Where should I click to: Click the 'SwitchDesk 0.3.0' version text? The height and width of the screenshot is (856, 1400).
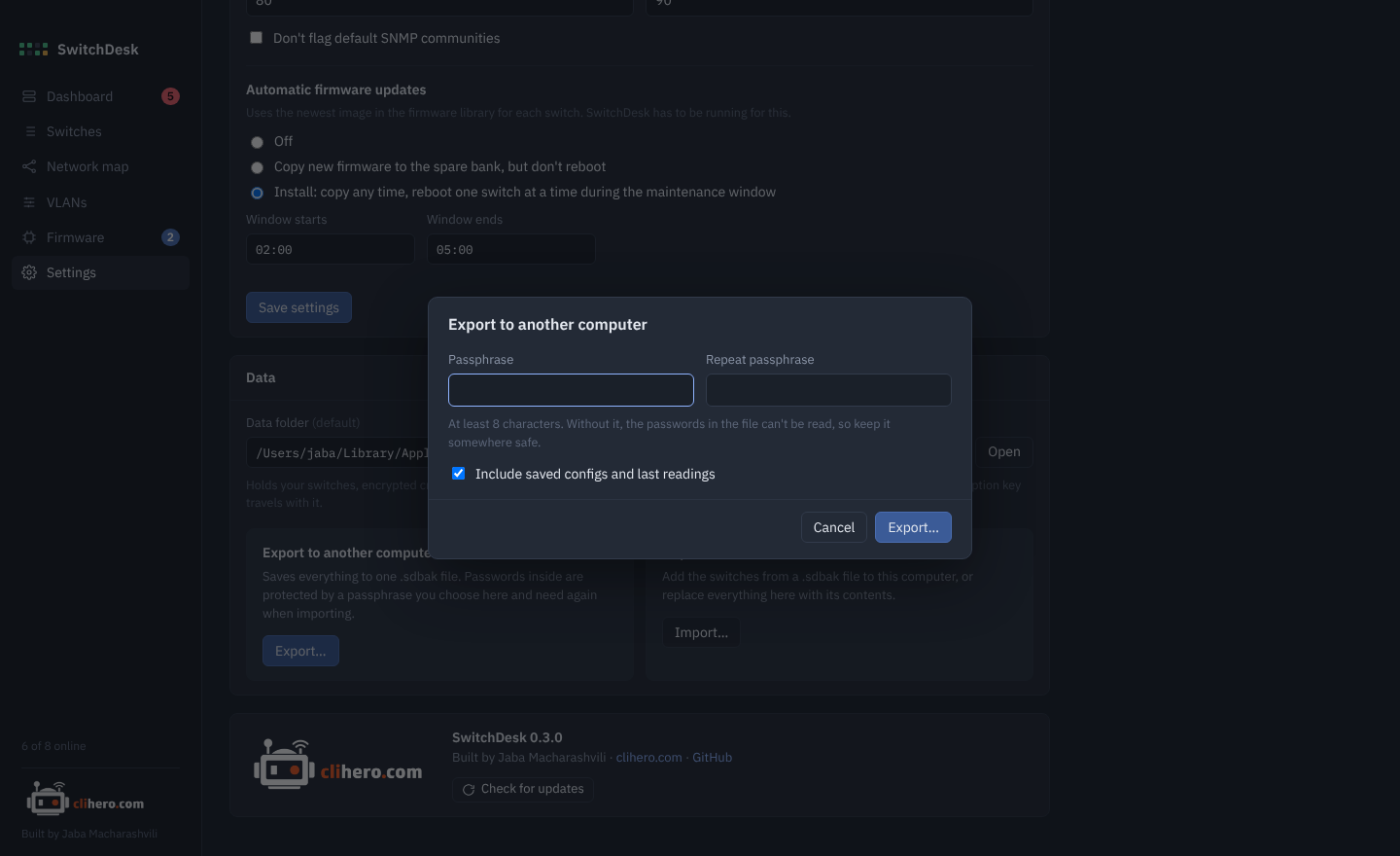pyautogui.click(x=507, y=737)
